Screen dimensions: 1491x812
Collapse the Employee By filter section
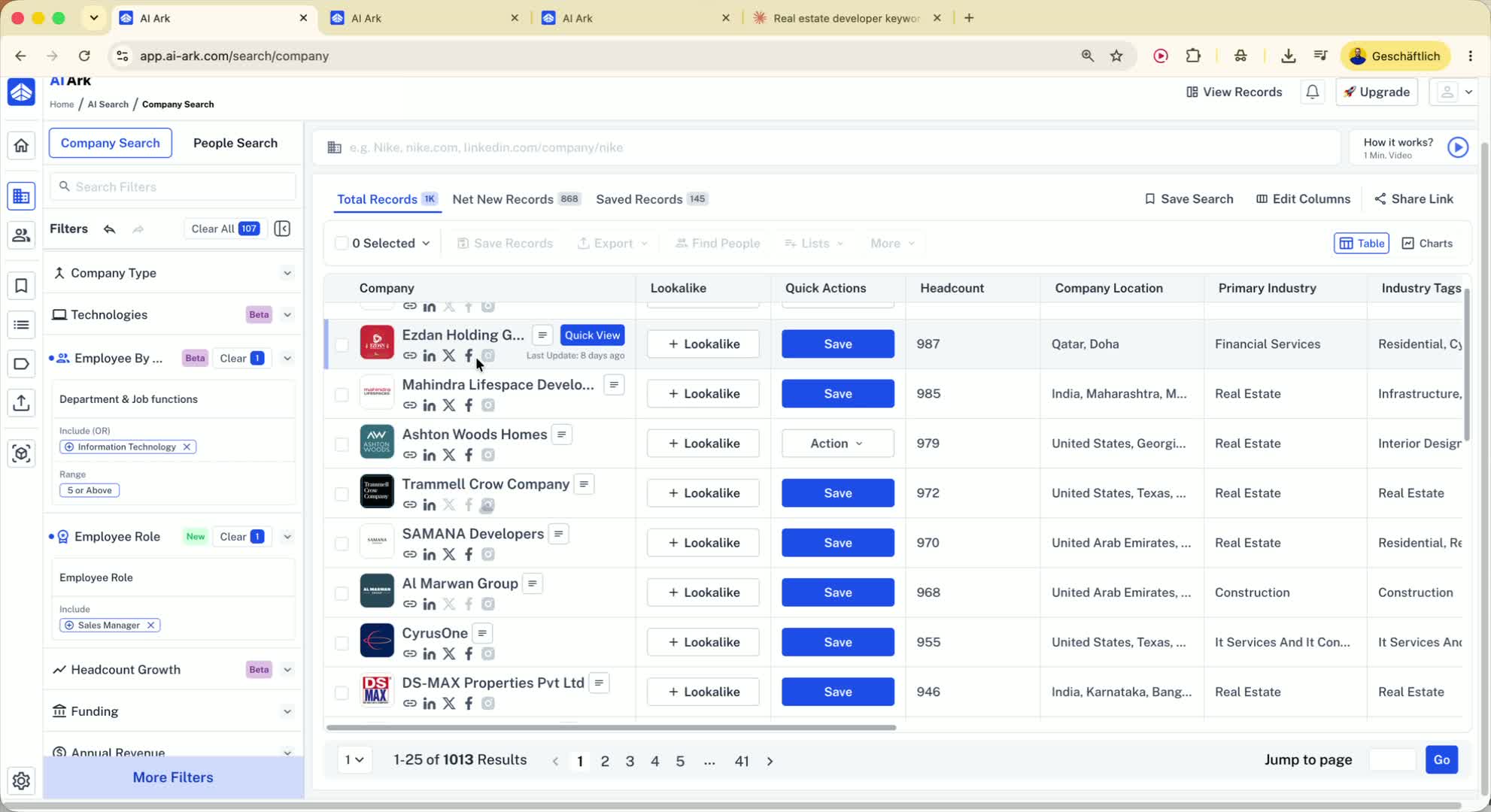click(x=287, y=358)
